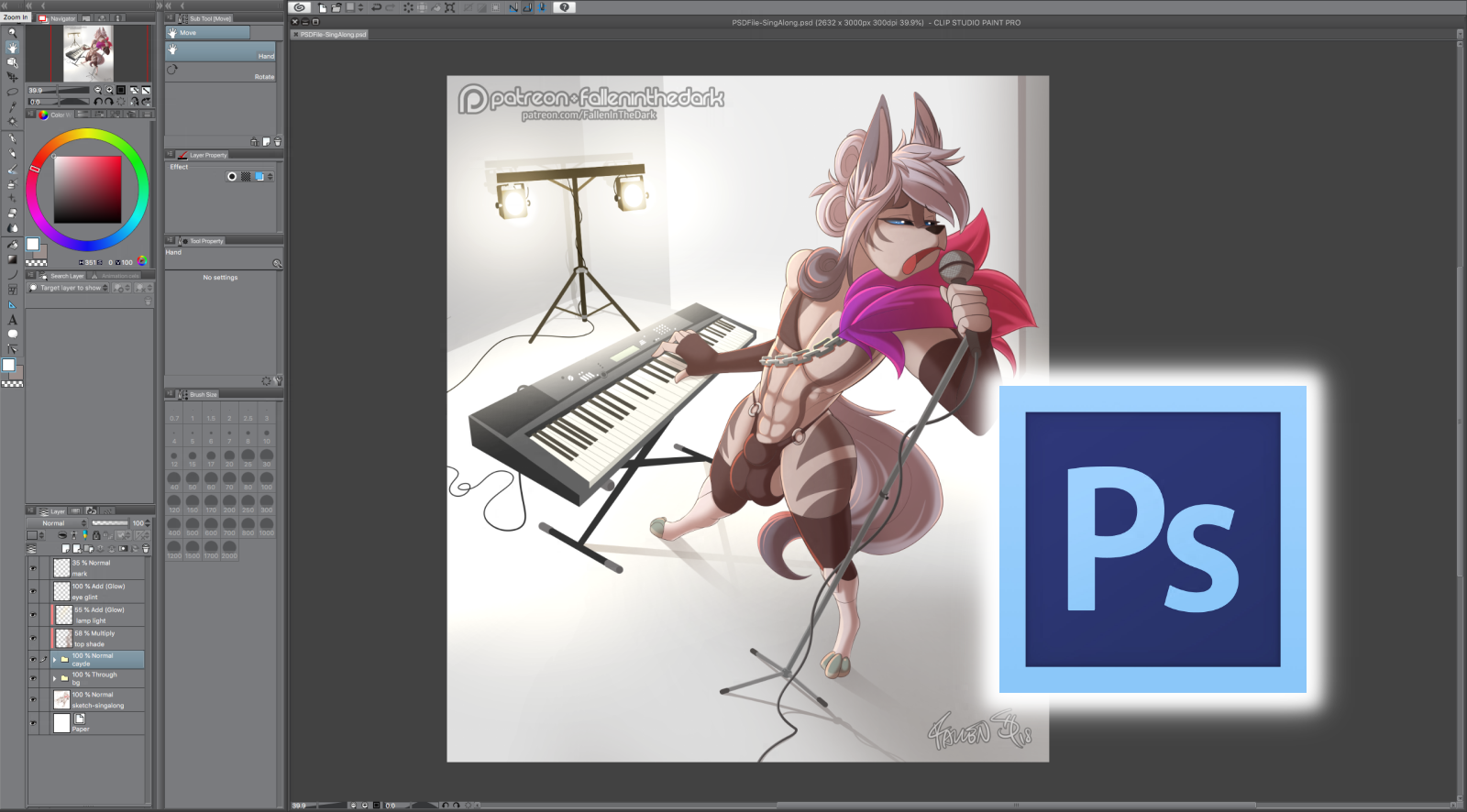Screen dimensions: 1467x812
Task: Open the layer color palette dropdown
Action: pos(35,535)
